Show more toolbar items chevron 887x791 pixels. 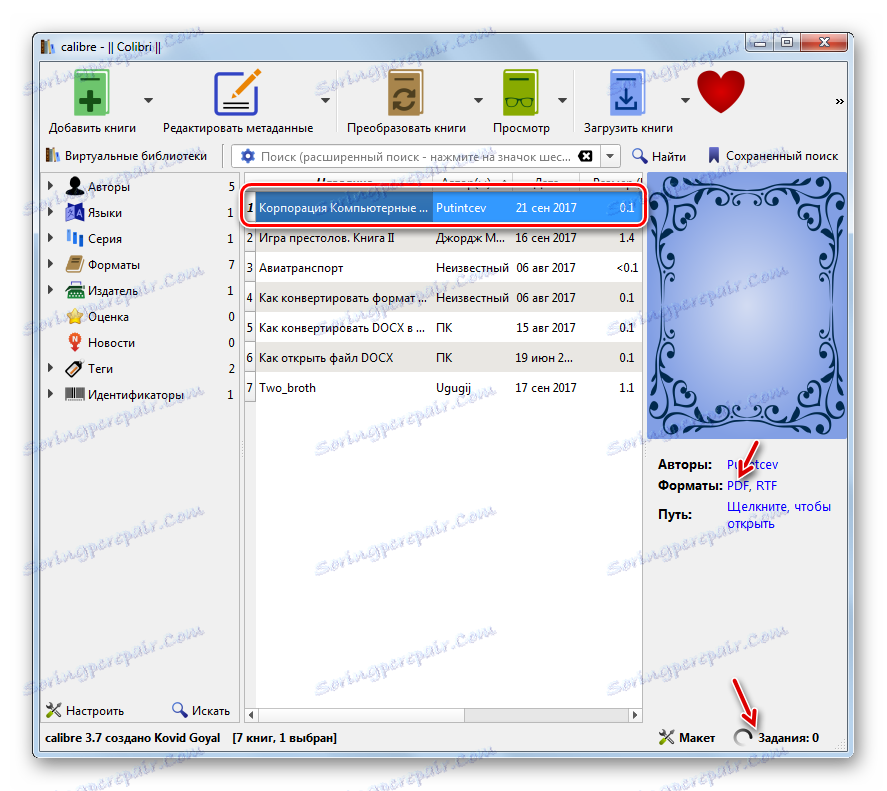[839, 101]
